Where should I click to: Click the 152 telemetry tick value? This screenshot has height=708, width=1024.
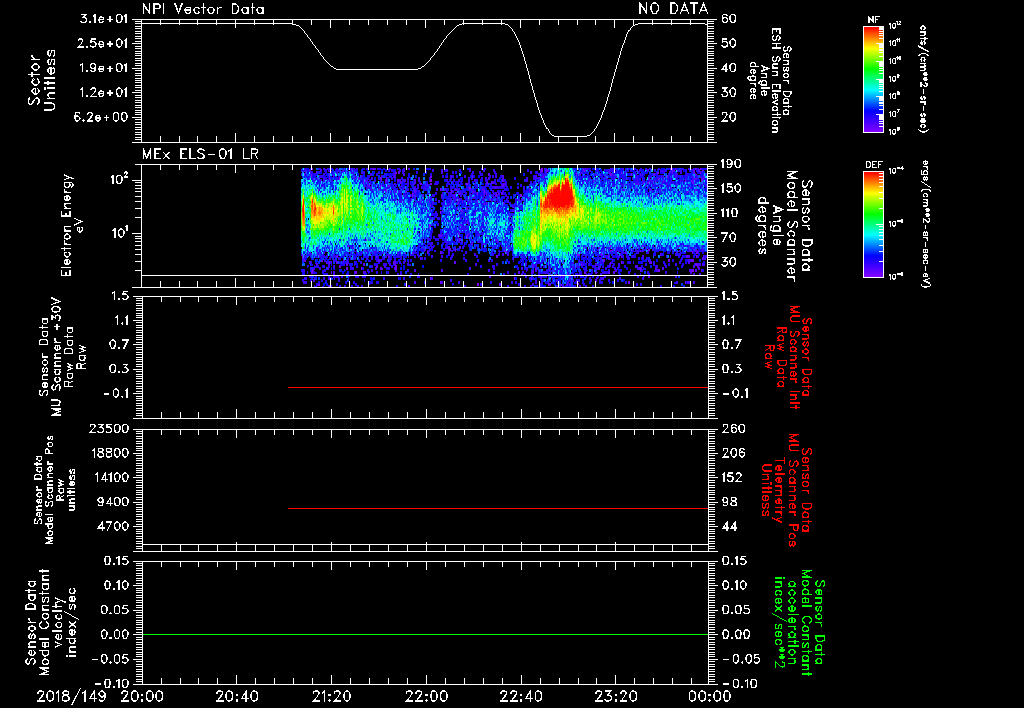click(x=733, y=477)
